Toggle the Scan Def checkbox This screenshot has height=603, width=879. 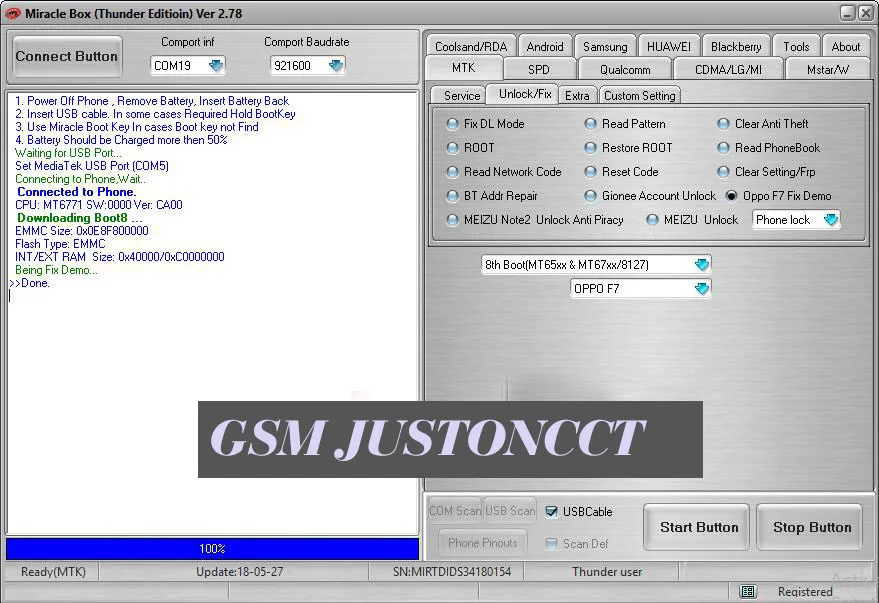[551, 544]
